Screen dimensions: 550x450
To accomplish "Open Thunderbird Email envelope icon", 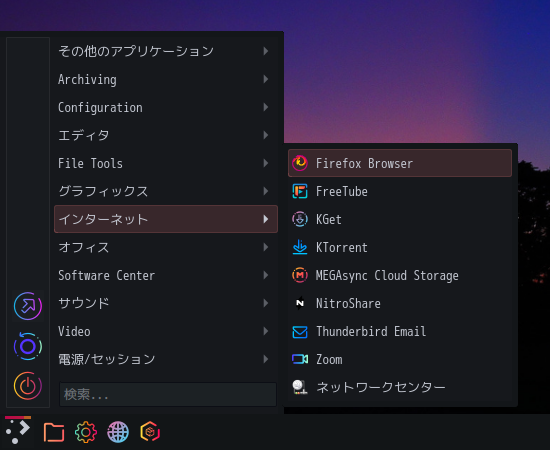I will 300,331.
